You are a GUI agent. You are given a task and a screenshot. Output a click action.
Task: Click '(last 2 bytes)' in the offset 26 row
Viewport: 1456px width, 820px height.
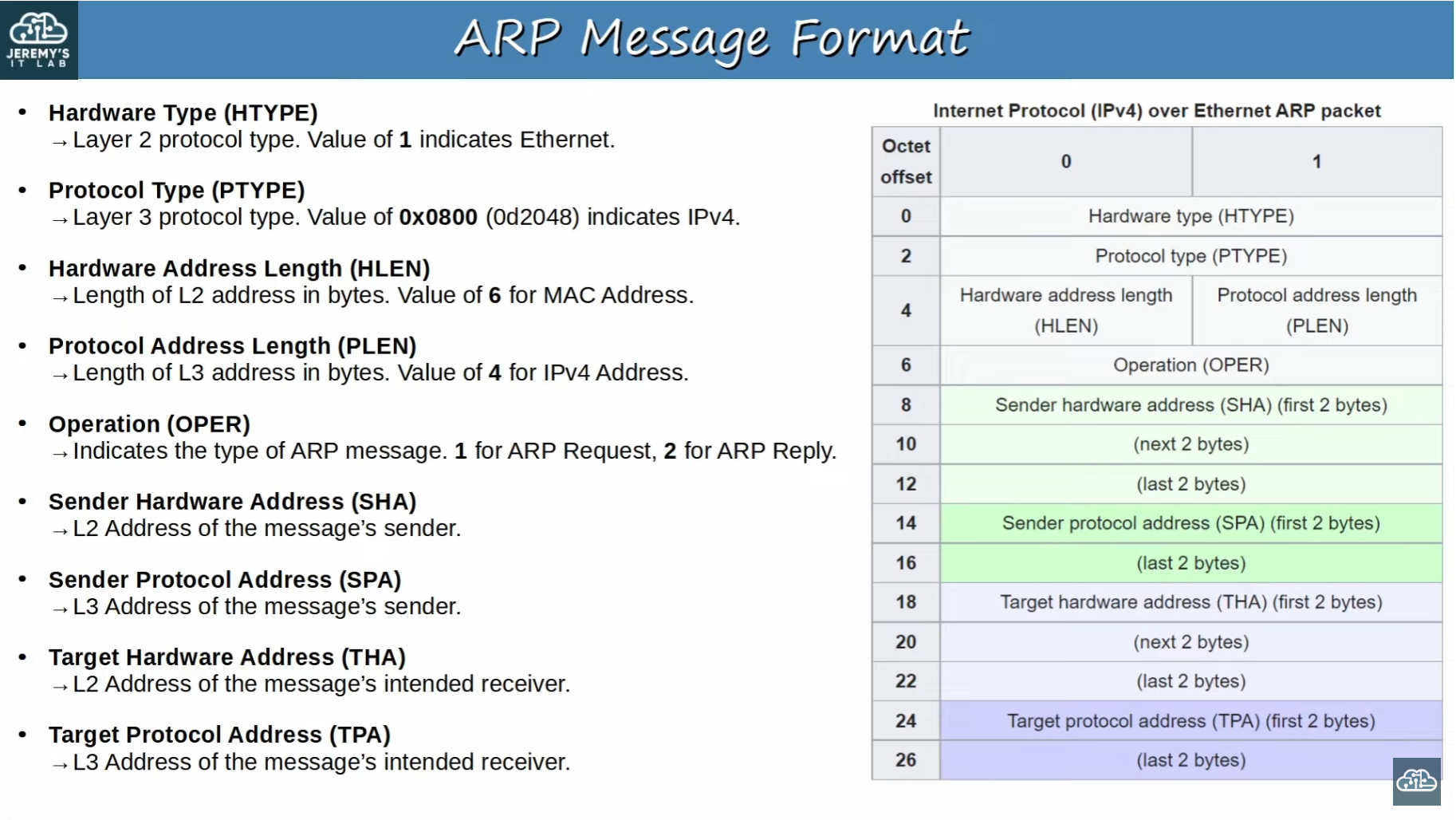click(x=1191, y=760)
